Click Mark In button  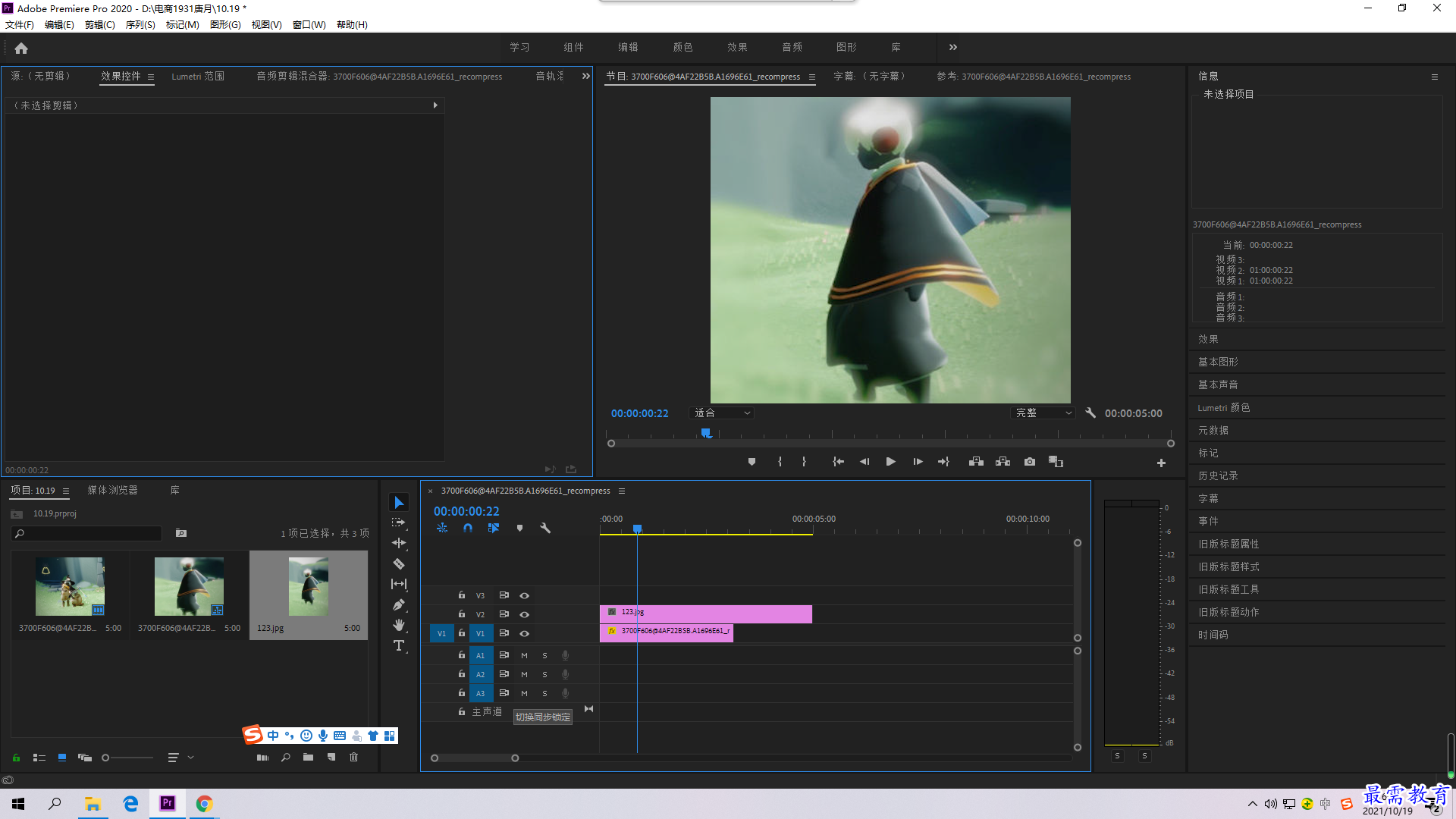pos(780,462)
